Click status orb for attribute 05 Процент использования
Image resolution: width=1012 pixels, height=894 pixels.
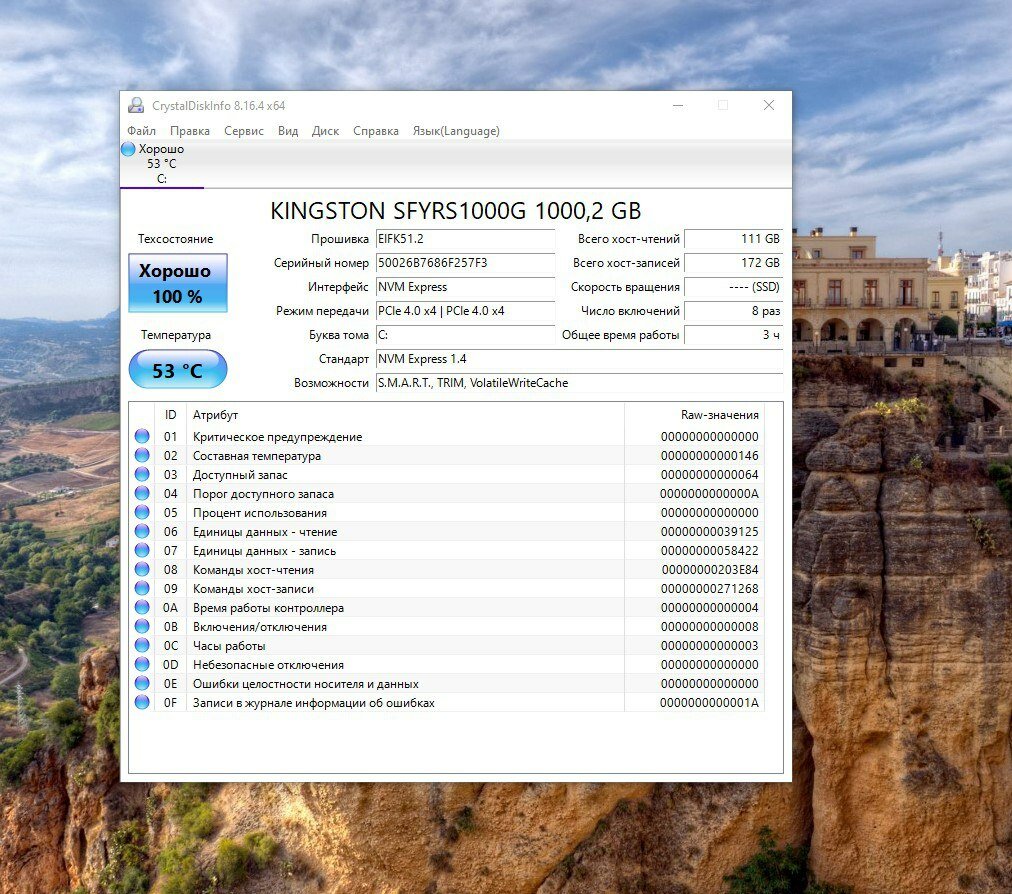pos(142,513)
